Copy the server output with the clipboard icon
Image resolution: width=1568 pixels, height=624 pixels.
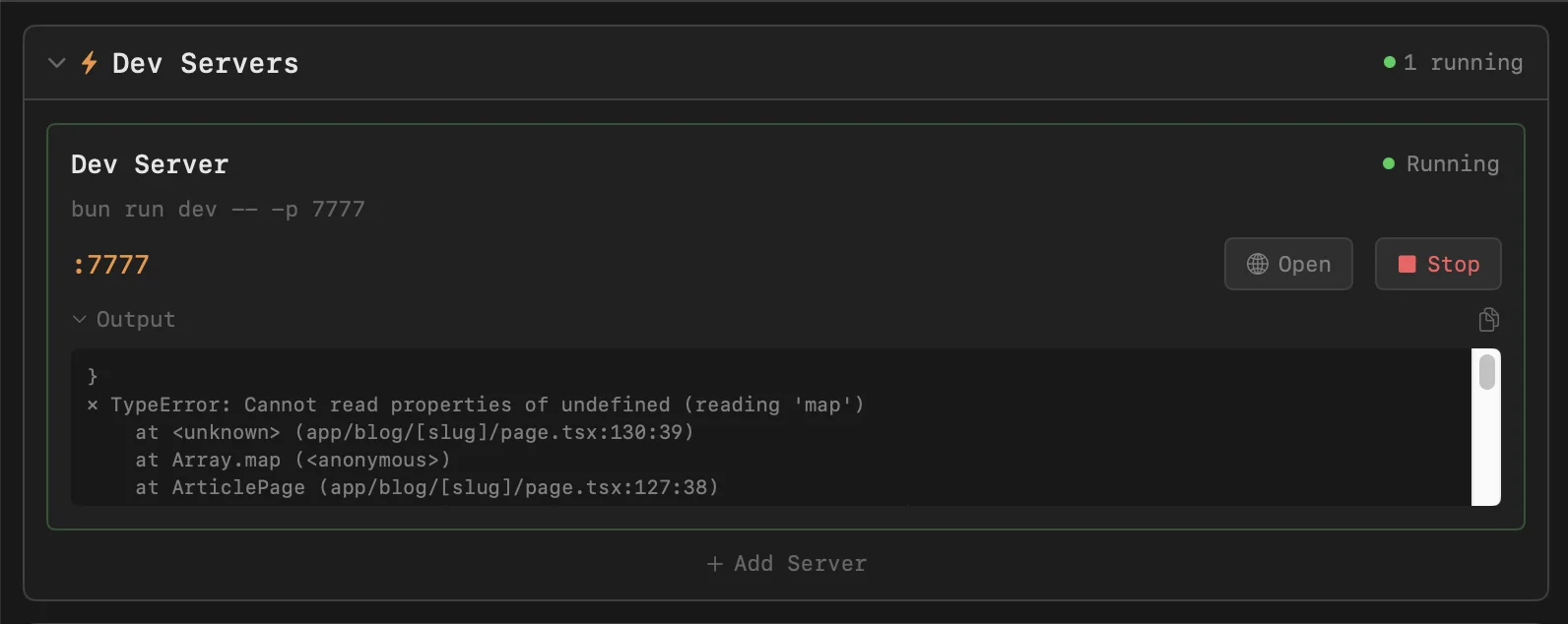(1488, 320)
